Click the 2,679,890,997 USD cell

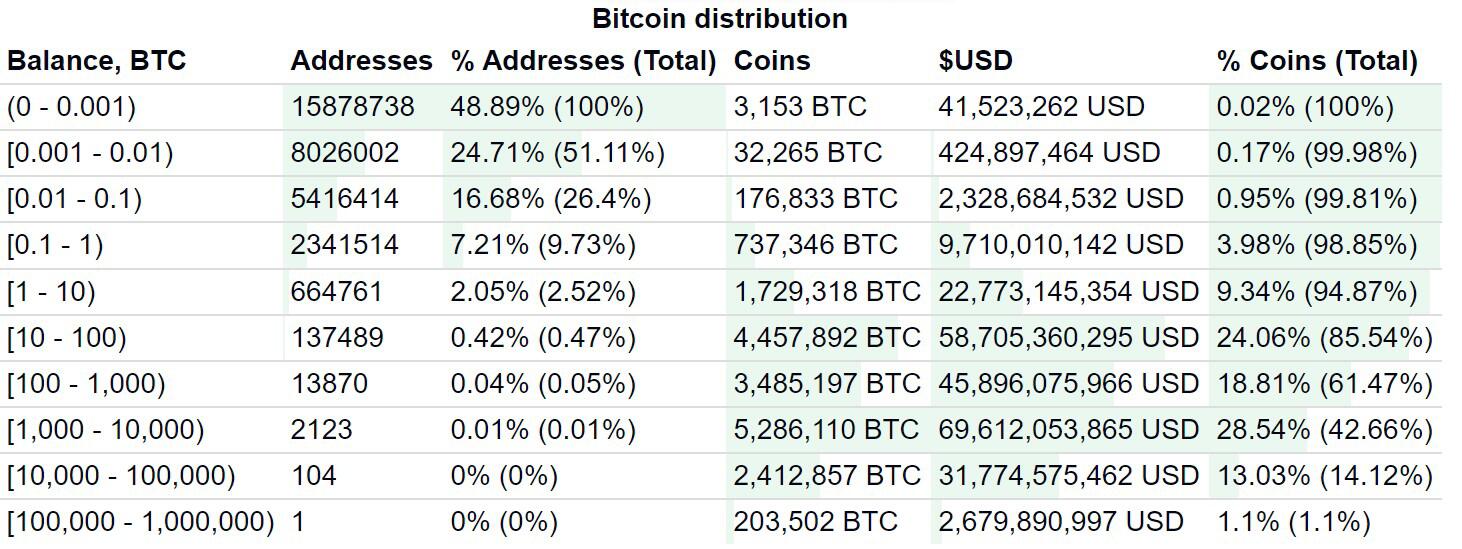(x=1061, y=522)
